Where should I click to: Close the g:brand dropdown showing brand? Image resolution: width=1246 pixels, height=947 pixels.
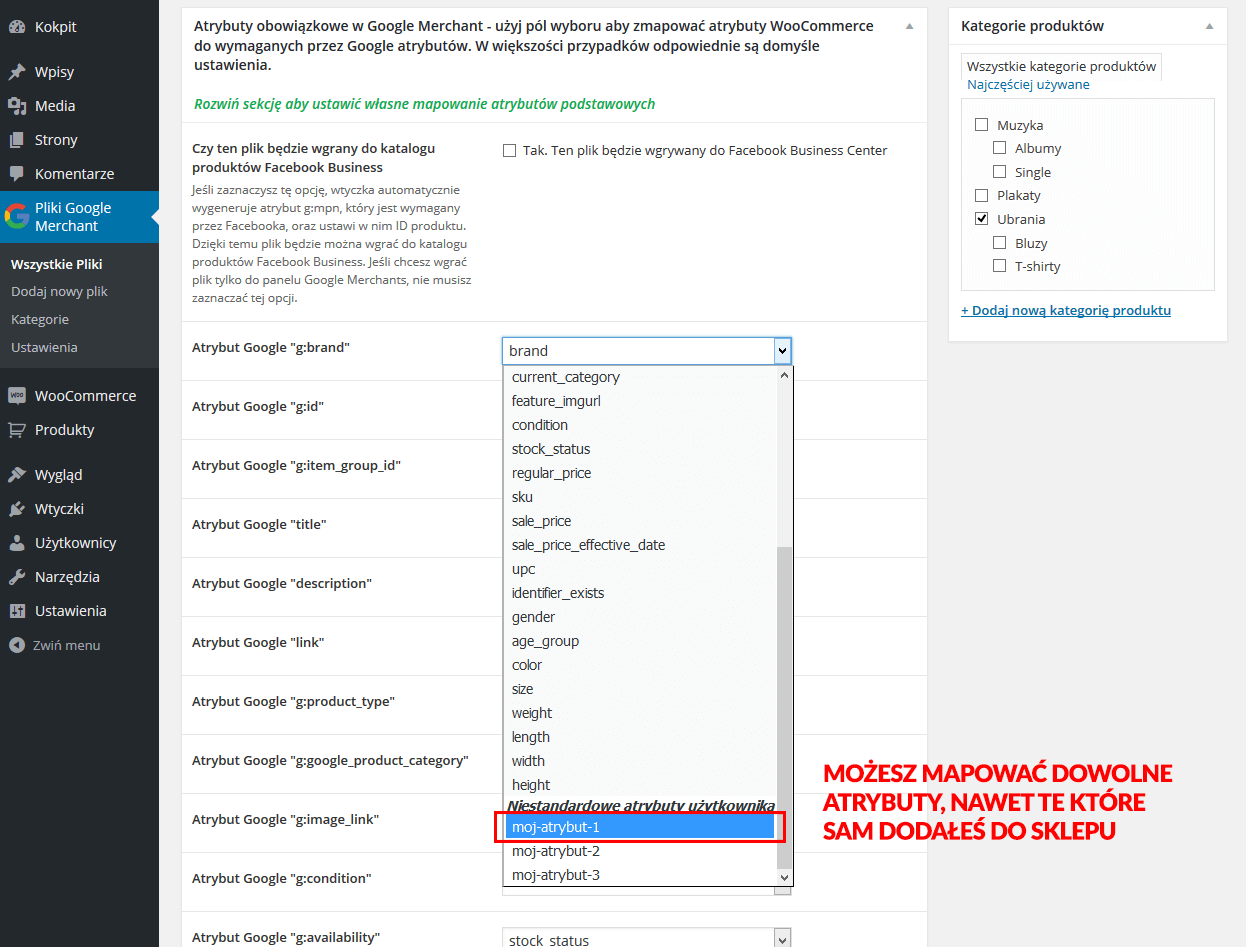646,351
